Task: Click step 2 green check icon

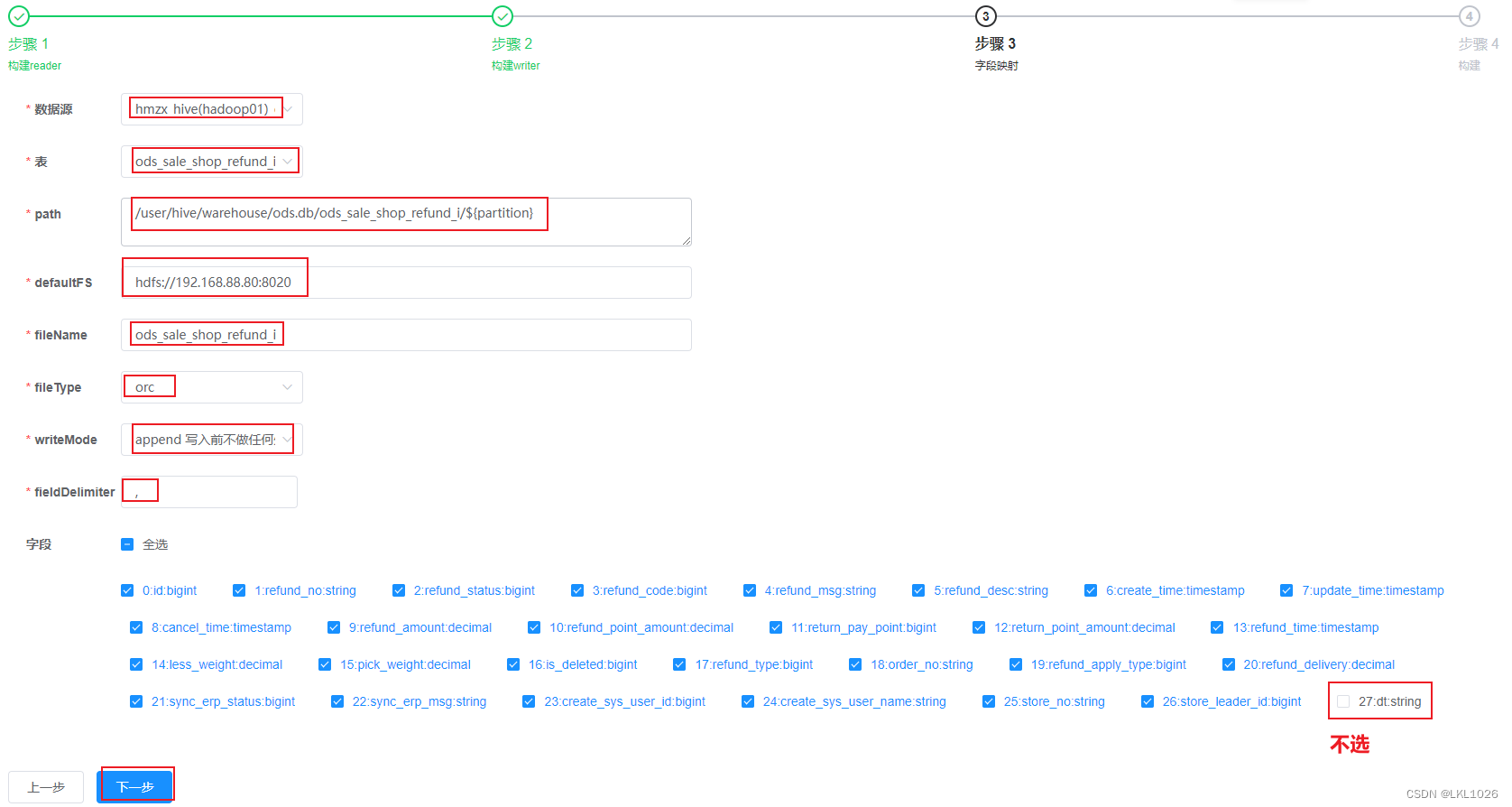Action: pyautogui.click(x=502, y=16)
